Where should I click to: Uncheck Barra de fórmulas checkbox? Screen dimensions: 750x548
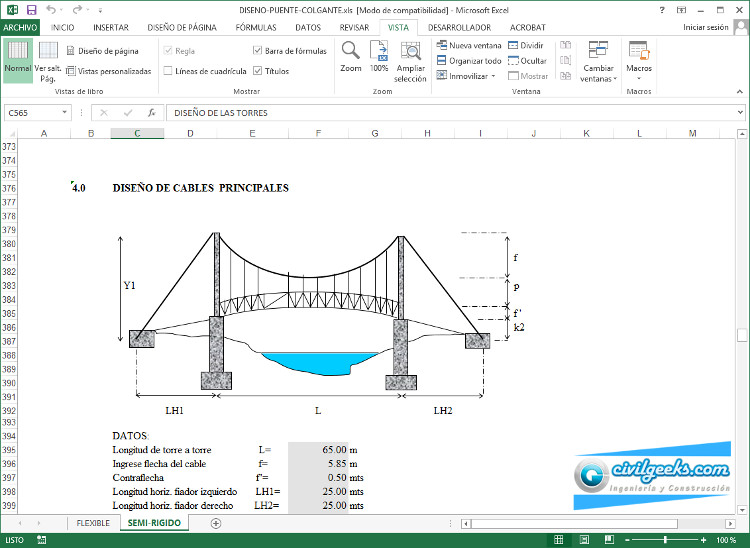tap(258, 50)
